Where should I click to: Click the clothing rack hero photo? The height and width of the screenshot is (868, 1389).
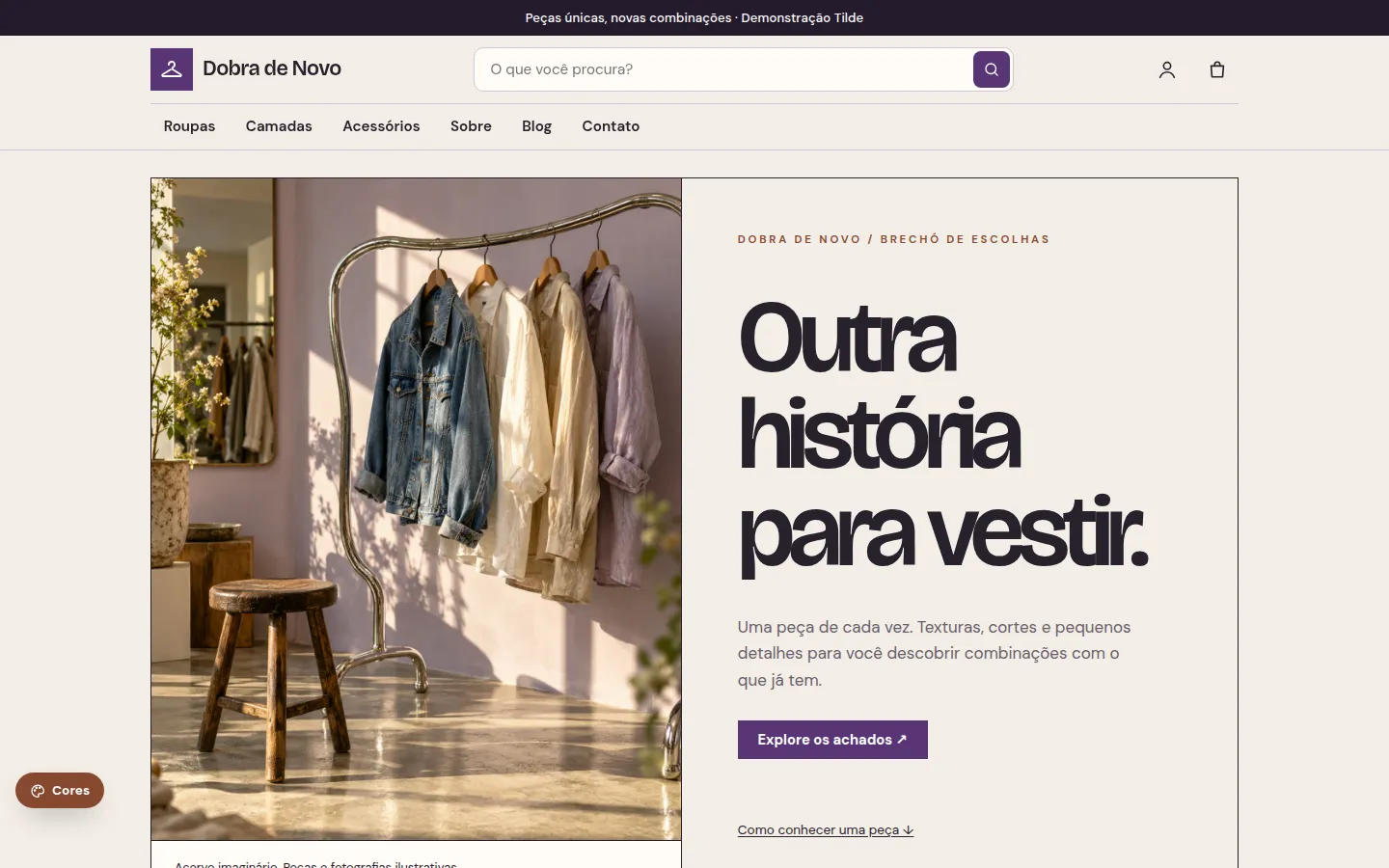pyautogui.click(x=417, y=509)
